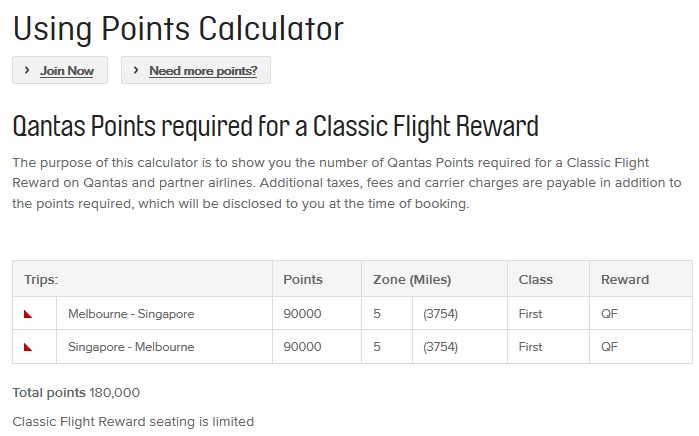Click First class cell for Melbourne - Singapore
699x436 pixels.
pos(530,314)
